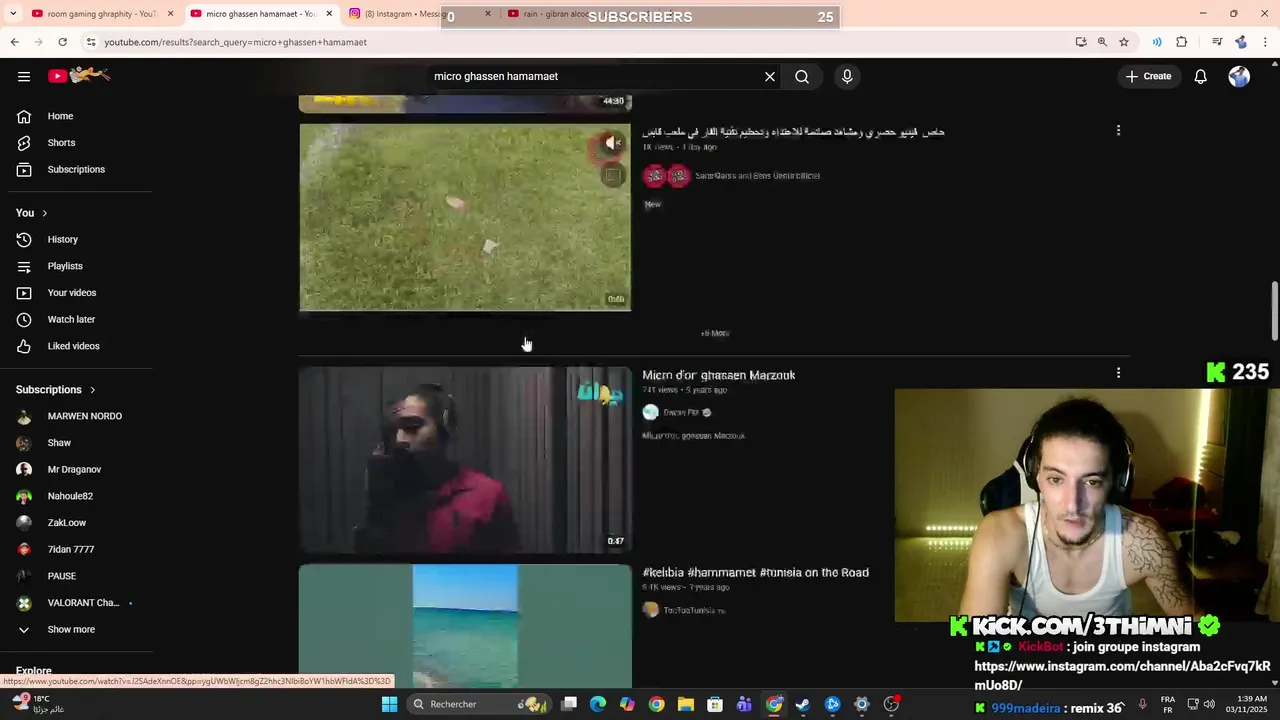
Task: Clear the search query with the X
Action: click(x=770, y=76)
